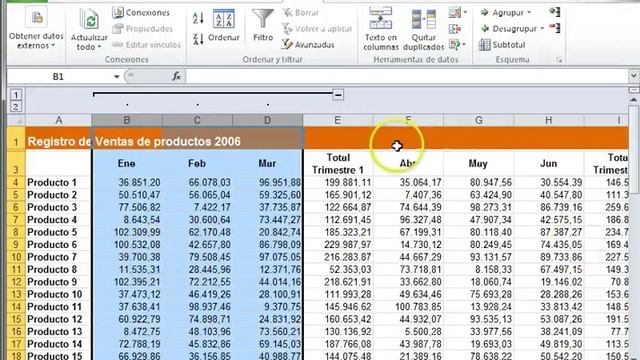Image resolution: width=640 pixels, height=360 pixels.
Task: Select row 10 header
Action: pyautogui.click(x=16, y=257)
